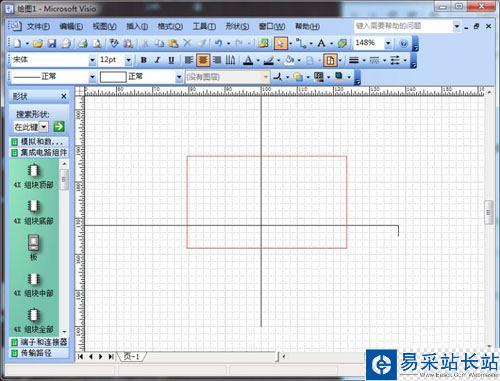Click the font color A icon
The width and height of the screenshot is (500, 381).
(248, 60)
